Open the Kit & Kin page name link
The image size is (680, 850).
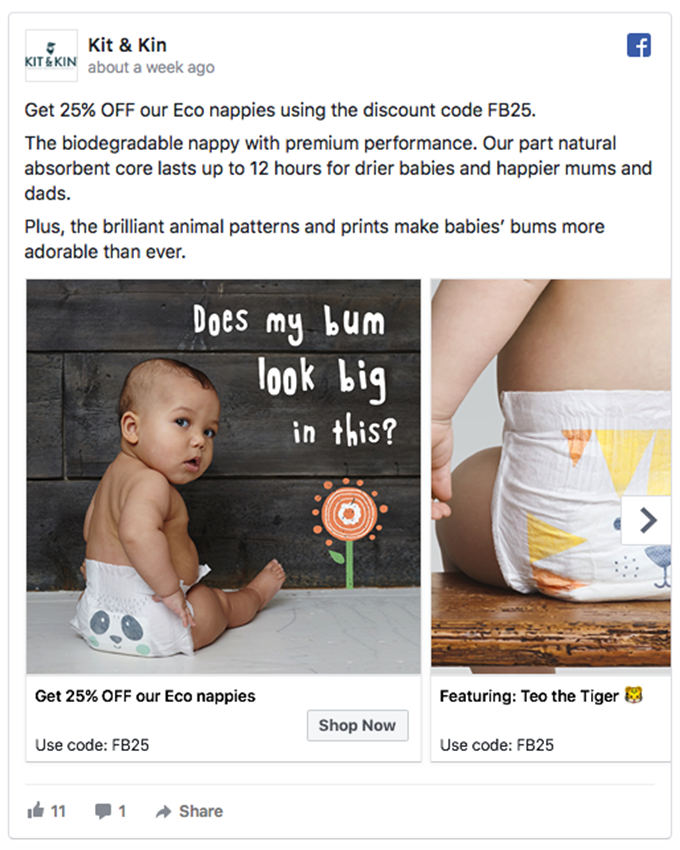(127, 45)
